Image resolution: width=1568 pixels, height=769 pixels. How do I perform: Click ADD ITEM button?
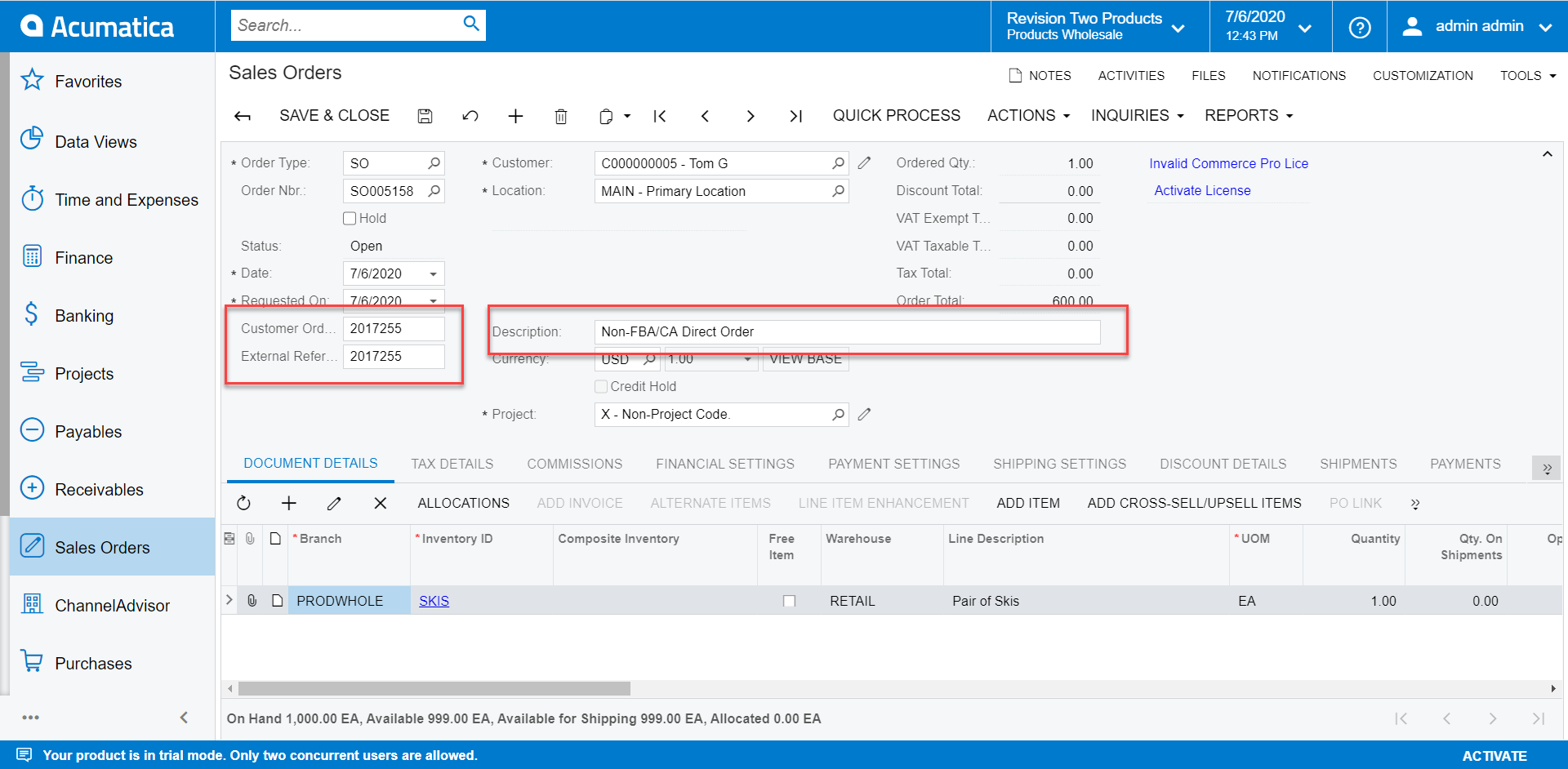[1028, 503]
